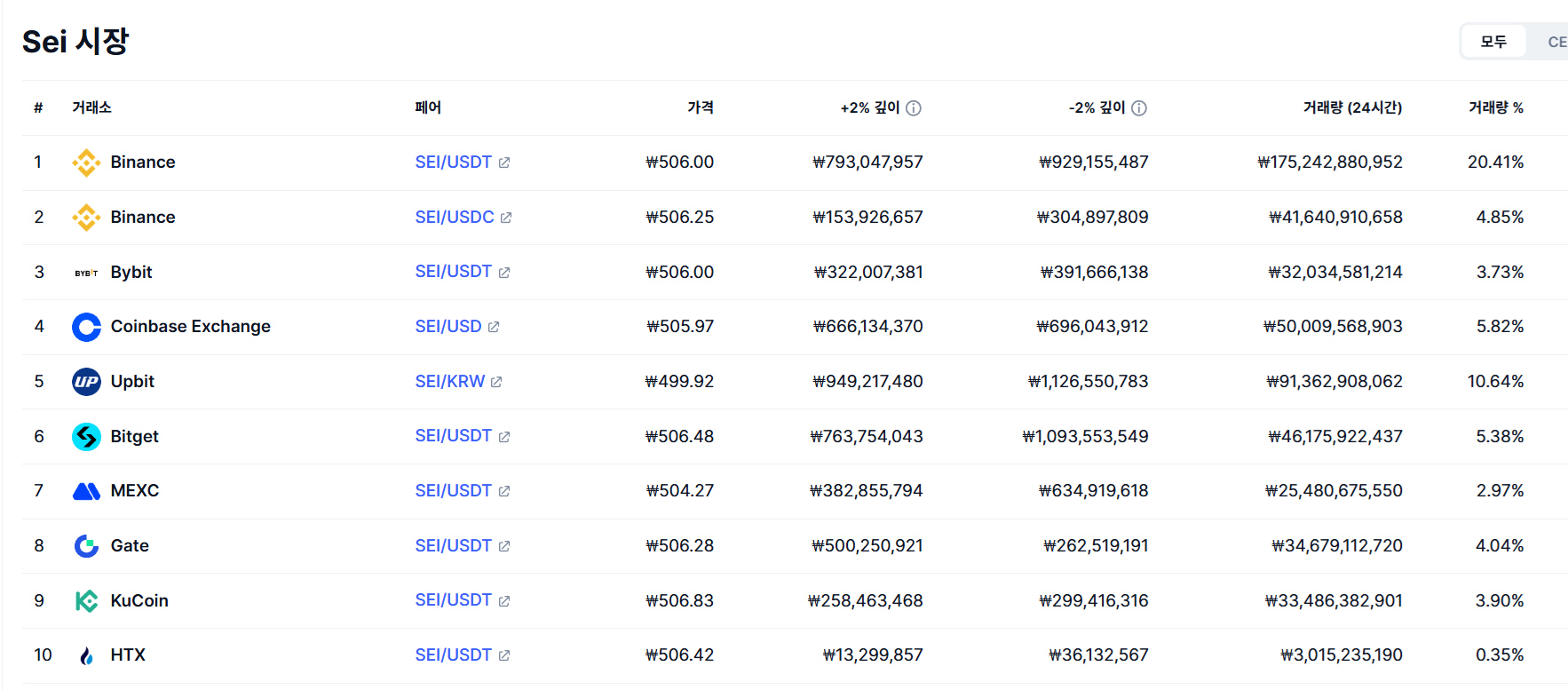1568x690 pixels.
Task: Click HTX depth value ₩13,299,857
Action: (x=873, y=655)
